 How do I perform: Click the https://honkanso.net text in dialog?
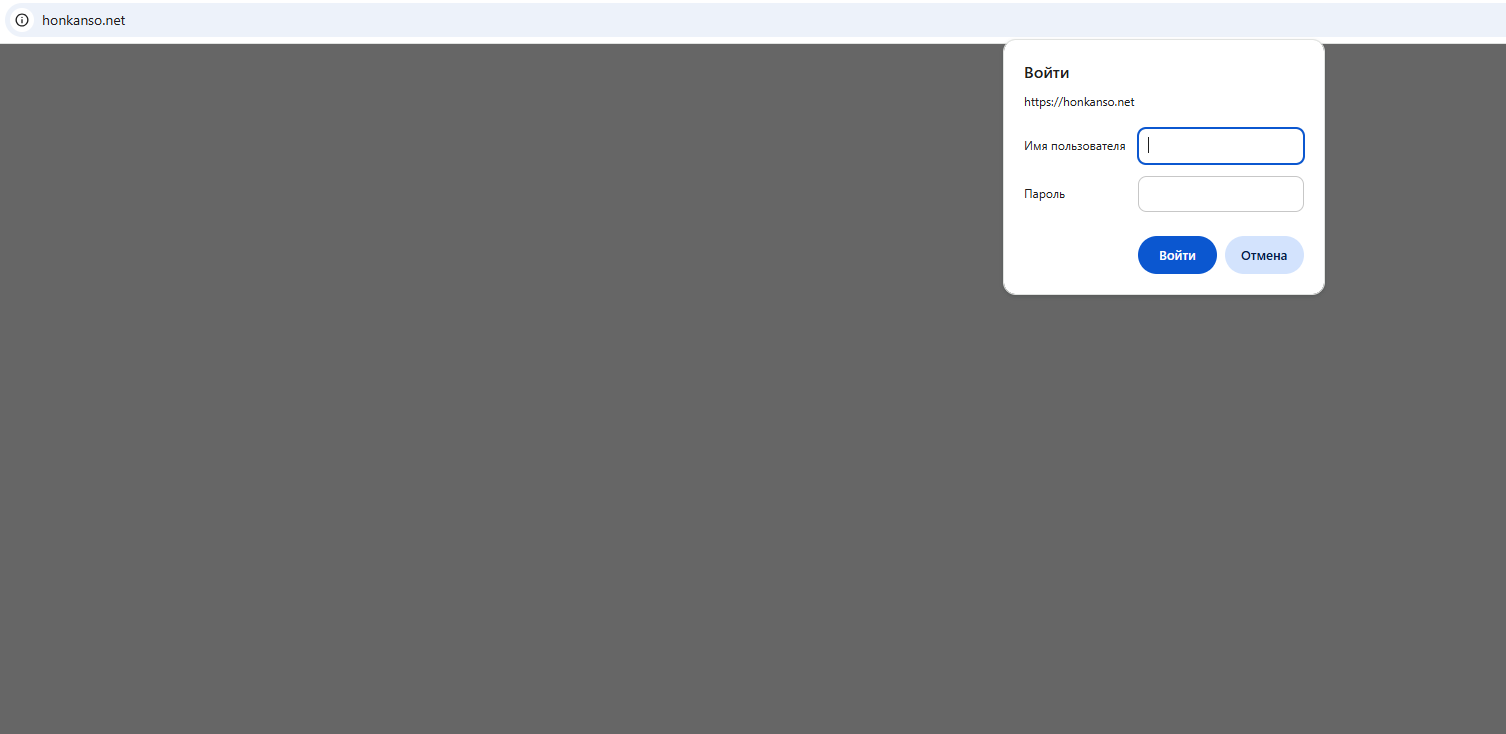[x=1079, y=102]
